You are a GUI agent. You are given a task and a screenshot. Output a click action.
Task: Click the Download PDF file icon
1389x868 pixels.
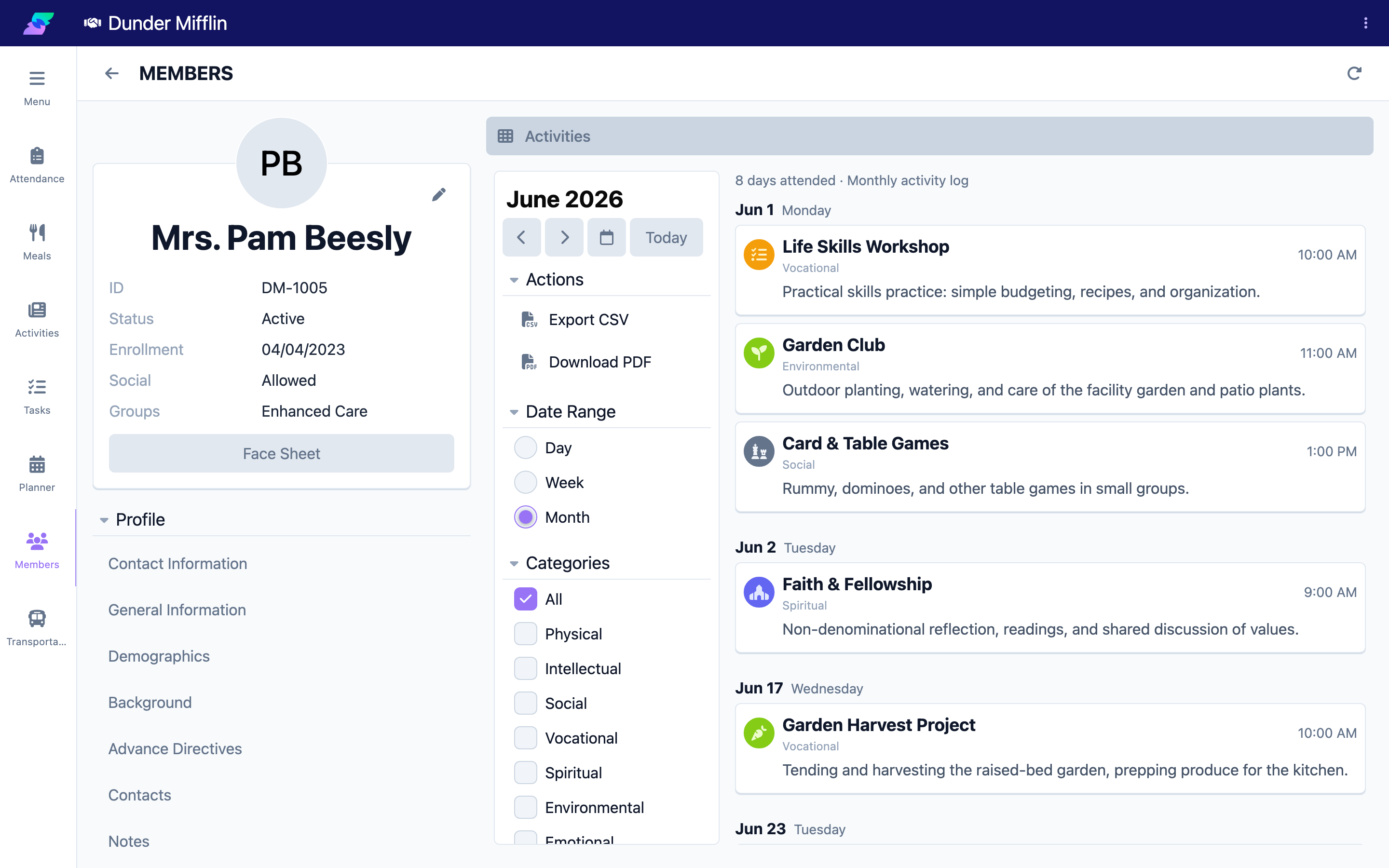[529, 362]
